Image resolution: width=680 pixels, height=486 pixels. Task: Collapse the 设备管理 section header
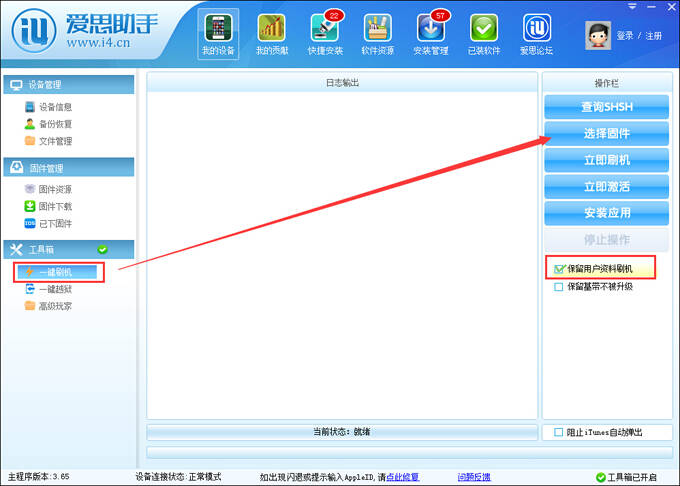pos(69,85)
